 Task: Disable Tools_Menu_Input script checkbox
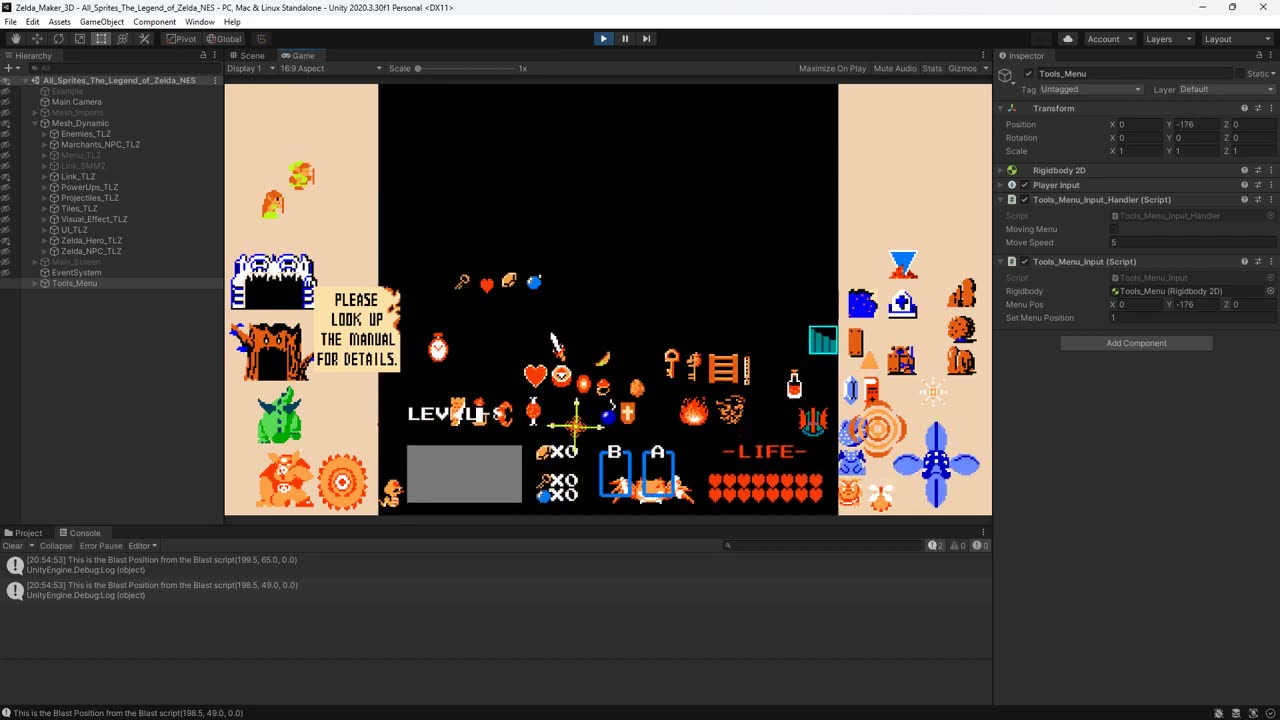click(1024, 261)
